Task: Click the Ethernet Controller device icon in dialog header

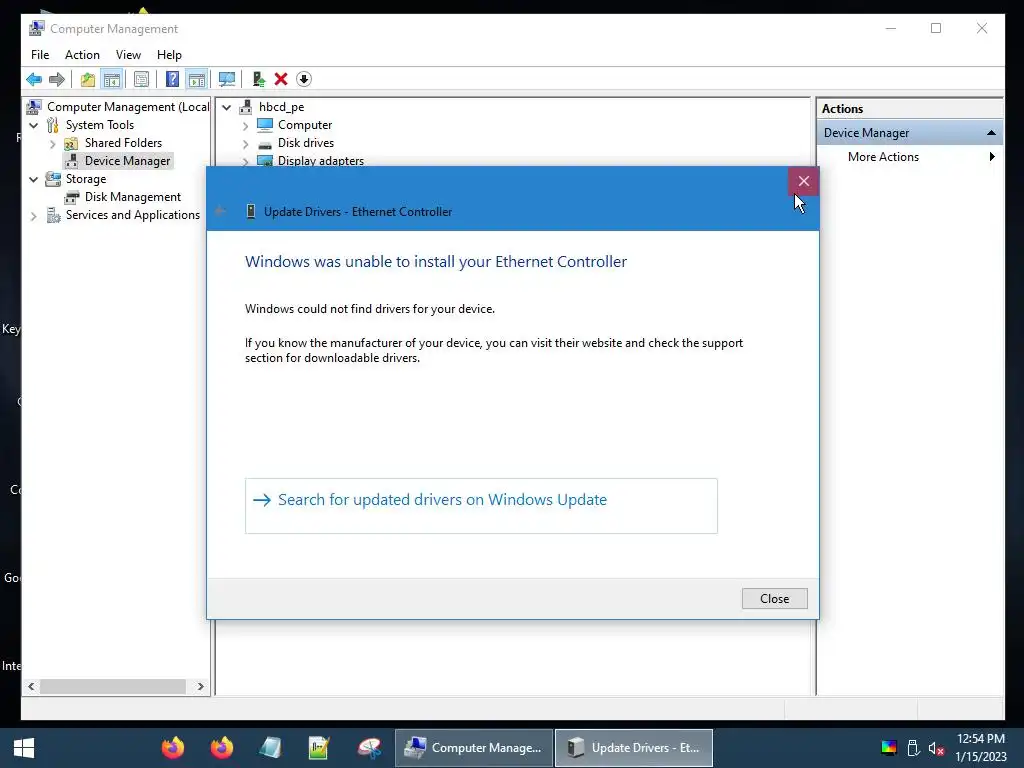Action: coord(251,211)
